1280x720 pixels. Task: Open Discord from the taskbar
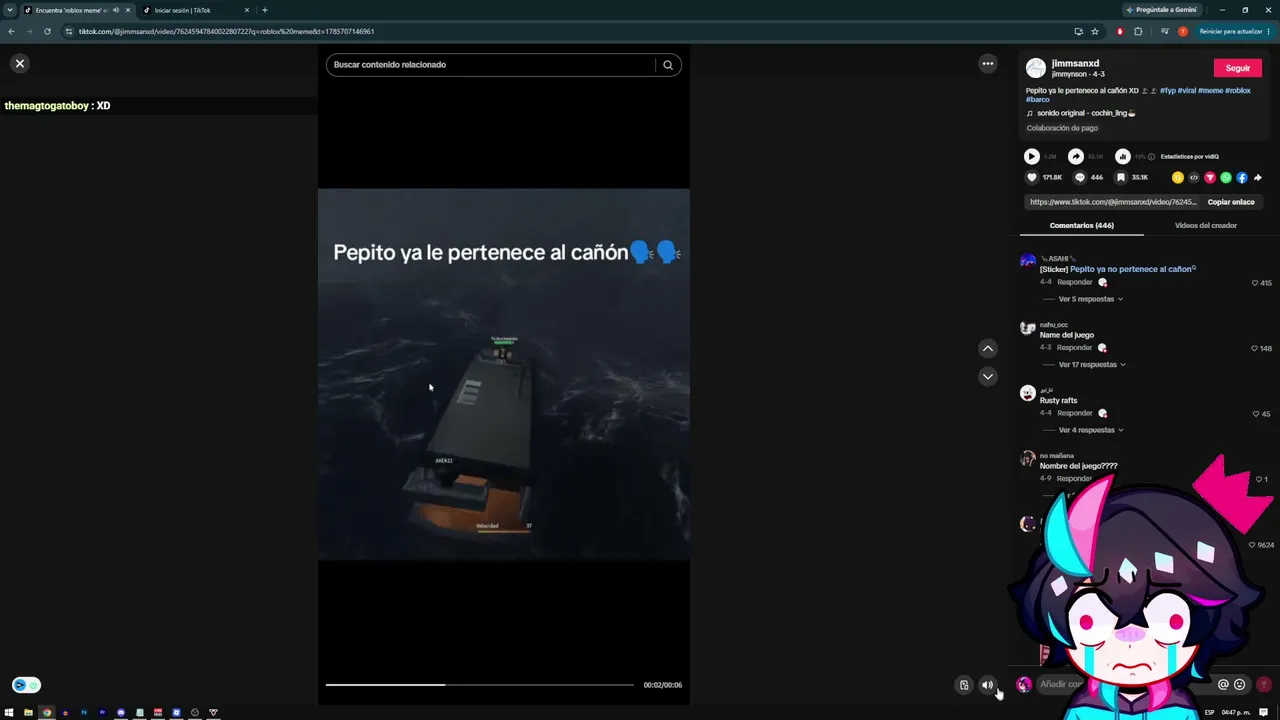[x=121, y=712]
